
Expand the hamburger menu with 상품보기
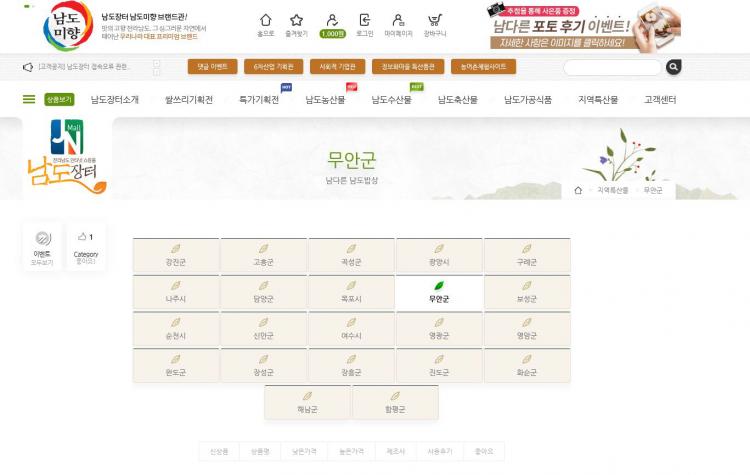[29, 99]
